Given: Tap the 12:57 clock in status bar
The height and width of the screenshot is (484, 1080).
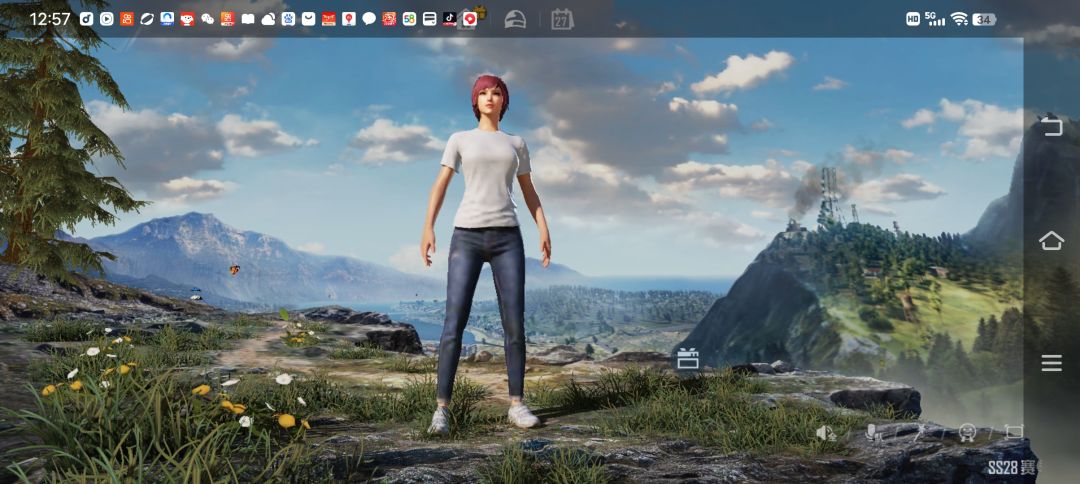Looking at the screenshot, I should click(50, 19).
